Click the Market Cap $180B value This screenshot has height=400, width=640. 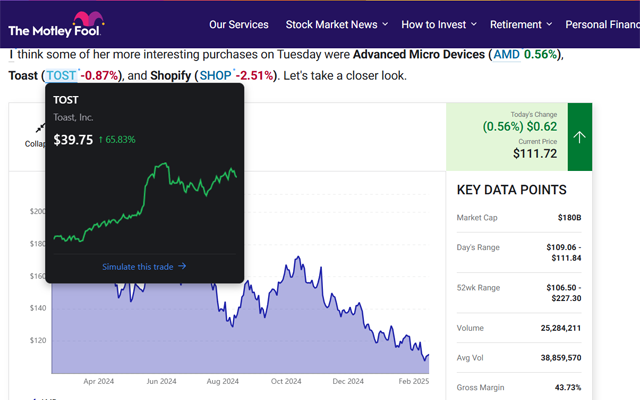tap(569, 218)
